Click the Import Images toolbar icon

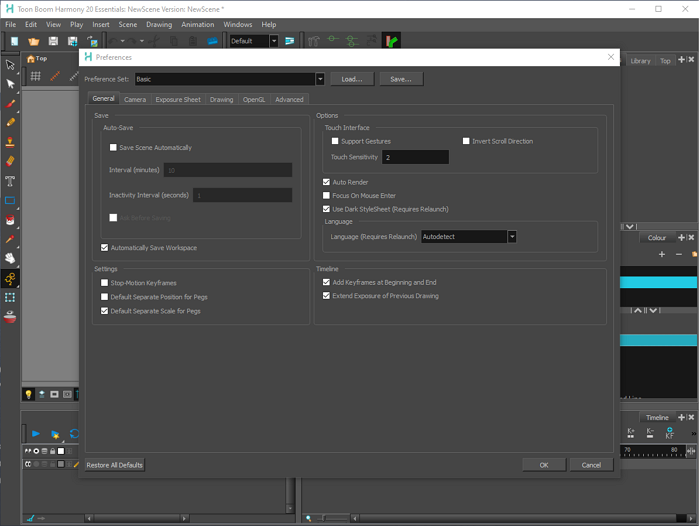92,42
